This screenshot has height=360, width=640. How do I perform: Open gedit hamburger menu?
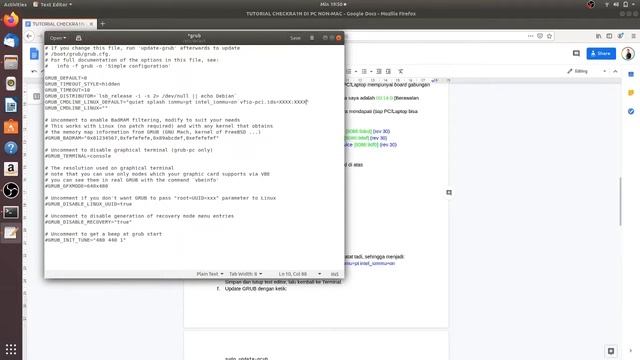312,38
